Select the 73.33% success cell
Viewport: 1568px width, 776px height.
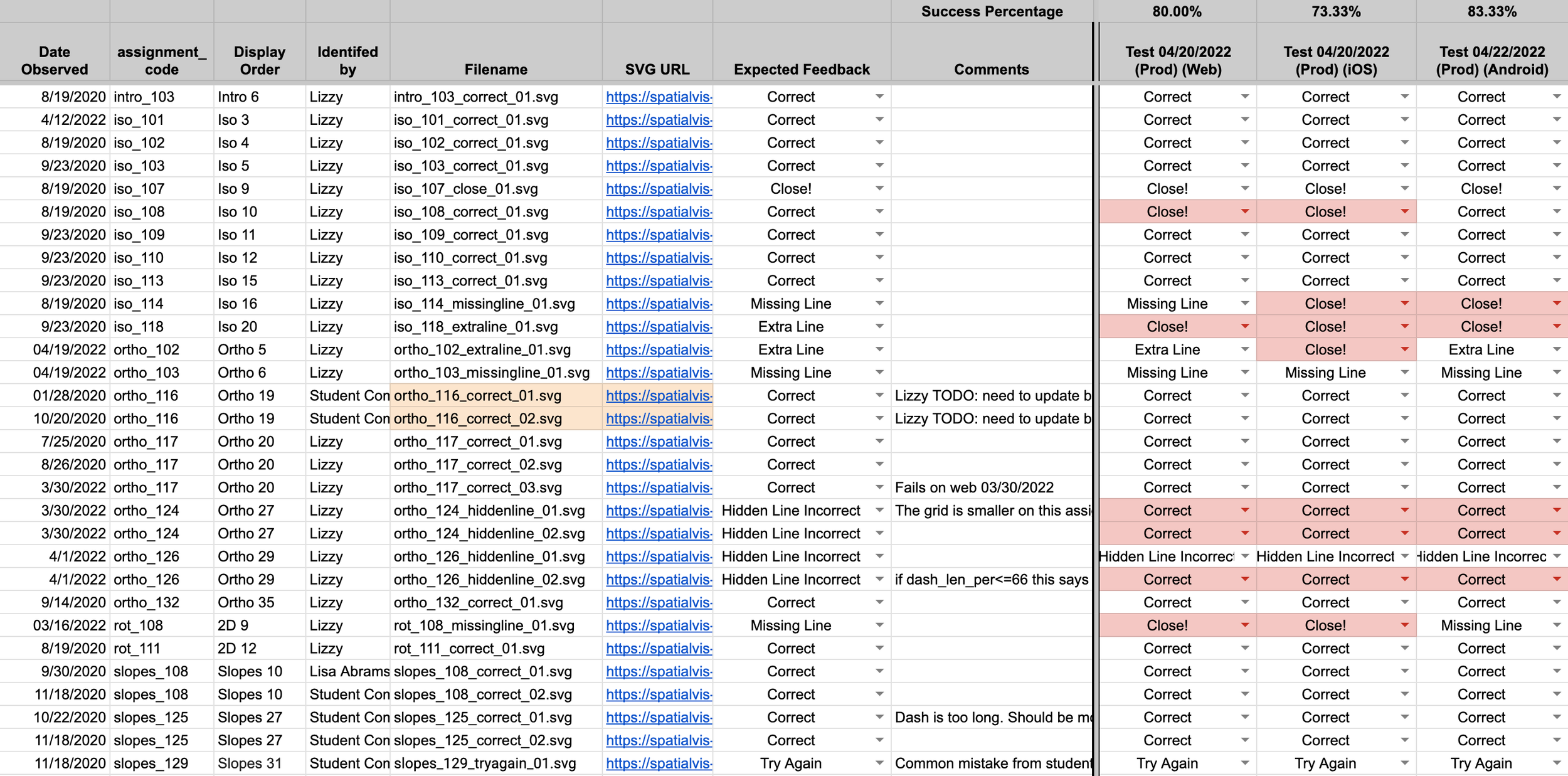(x=1337, y=11)
